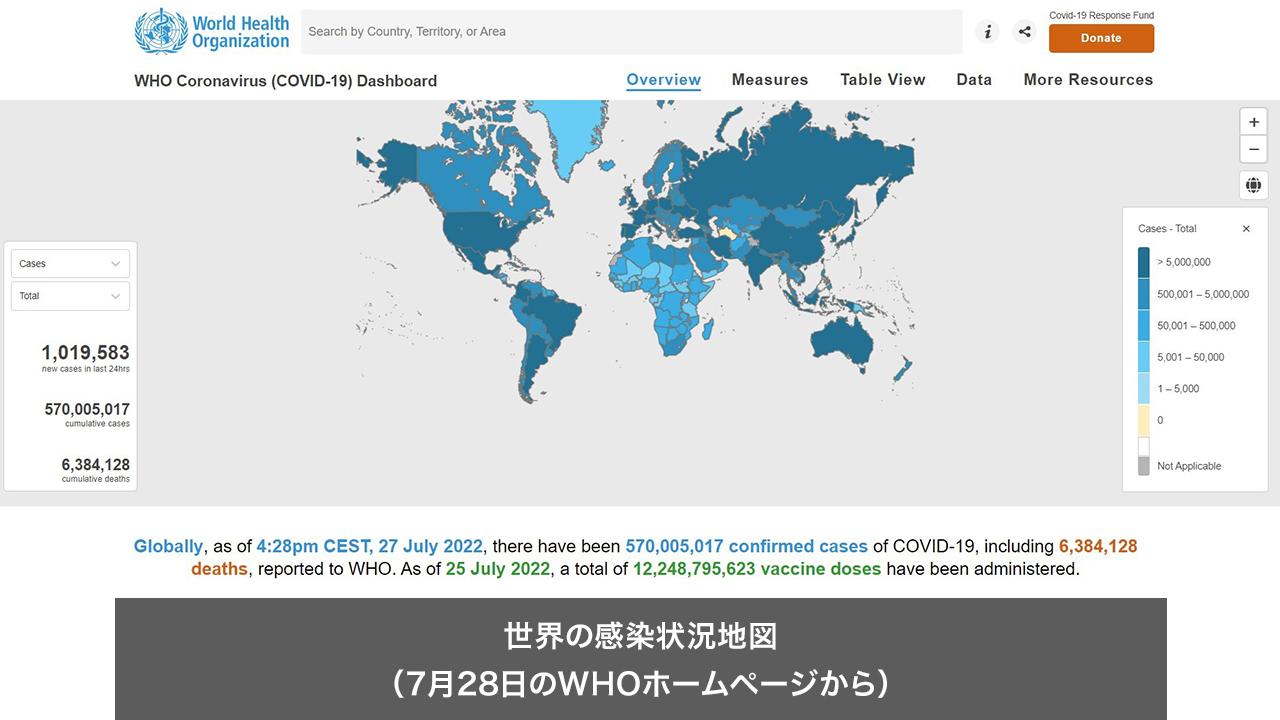Open the Table View tab

[883, 80]
